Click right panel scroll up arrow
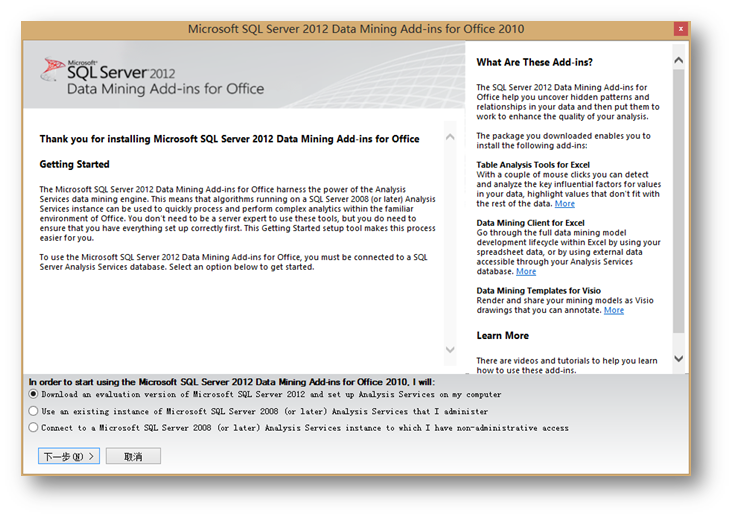The height and width of the screenshot is (518, 733). (678, 60)
